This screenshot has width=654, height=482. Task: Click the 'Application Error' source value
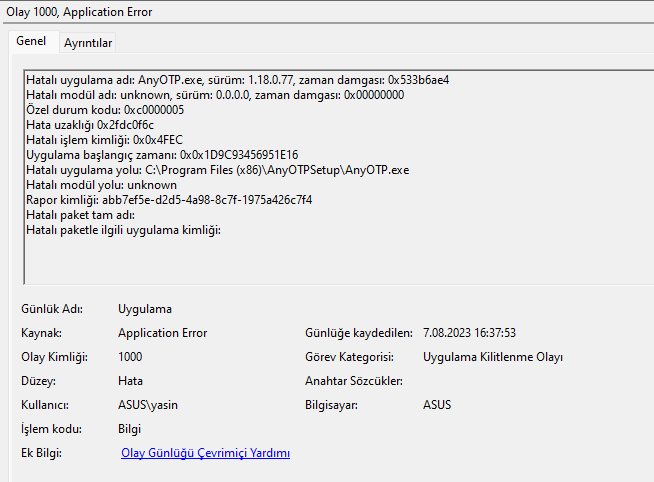(x=162, y=333)
